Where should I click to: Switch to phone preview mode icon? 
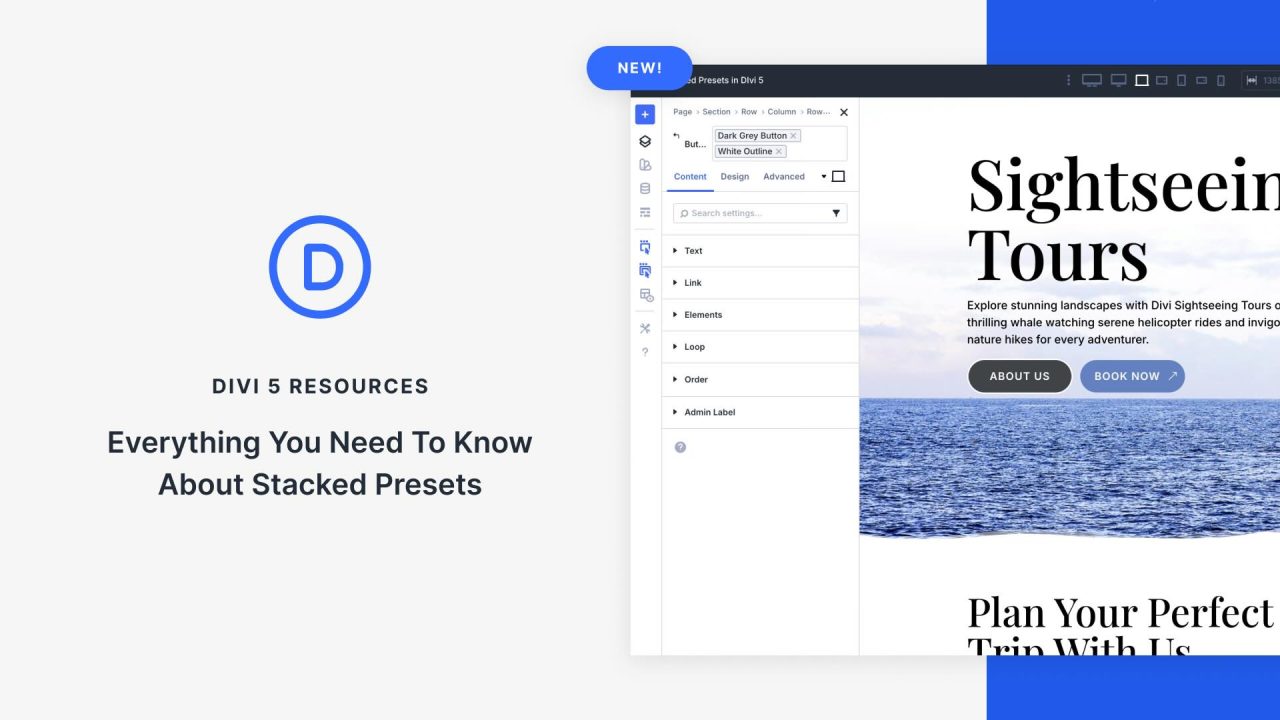[1222, 80]
